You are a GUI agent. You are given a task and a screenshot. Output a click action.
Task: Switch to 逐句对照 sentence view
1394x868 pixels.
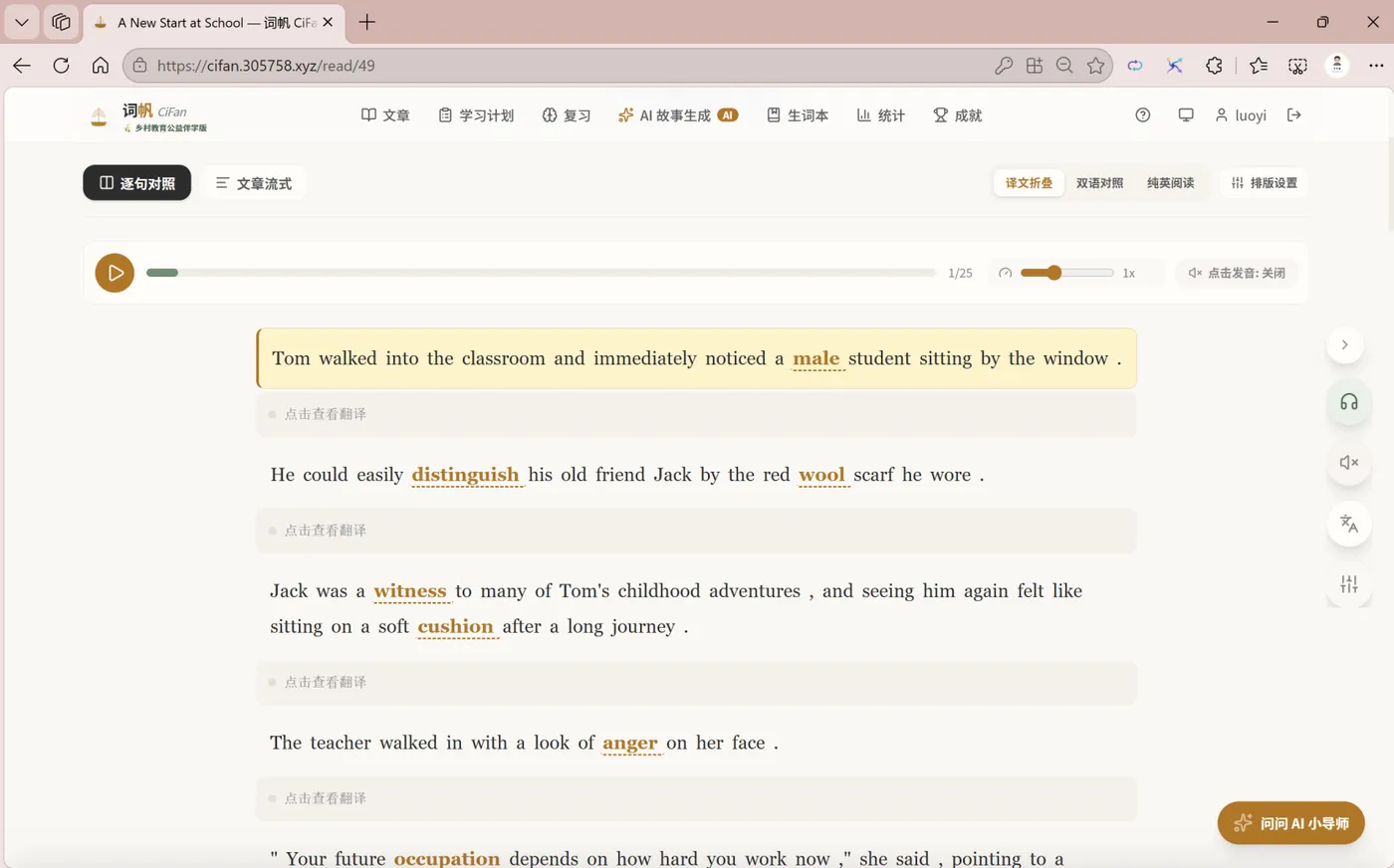[x=137, y=183]
